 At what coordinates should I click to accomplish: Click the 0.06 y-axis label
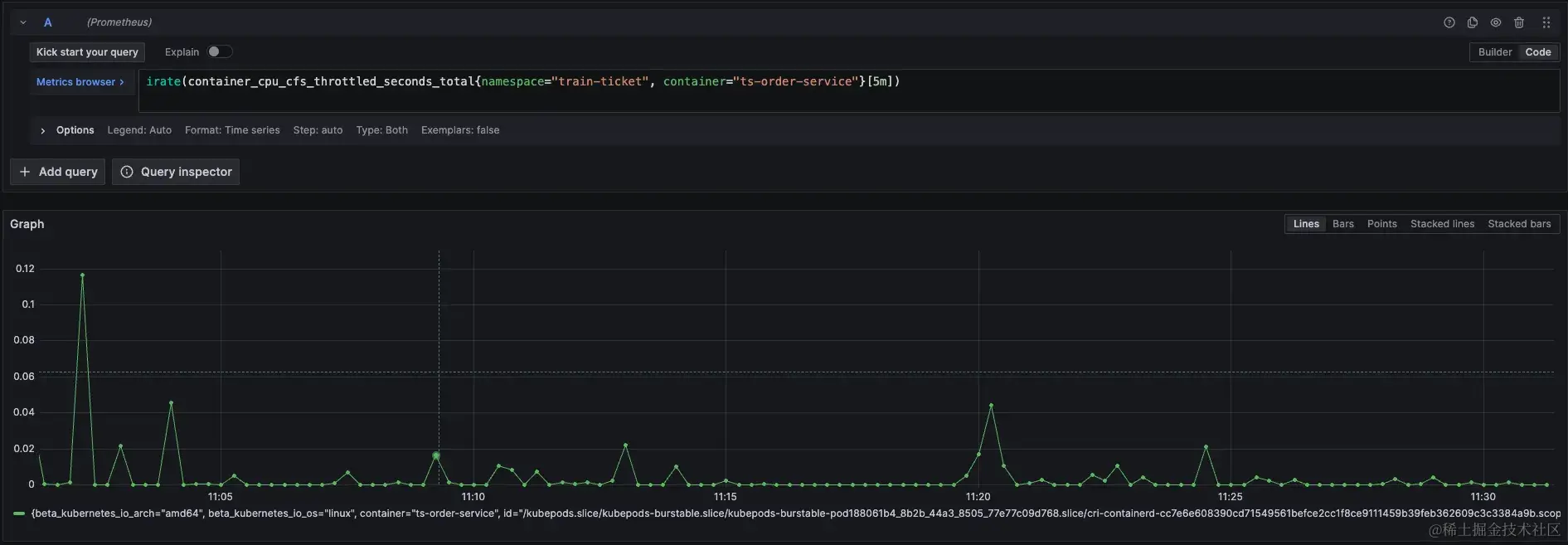click(x=24, y=377)
